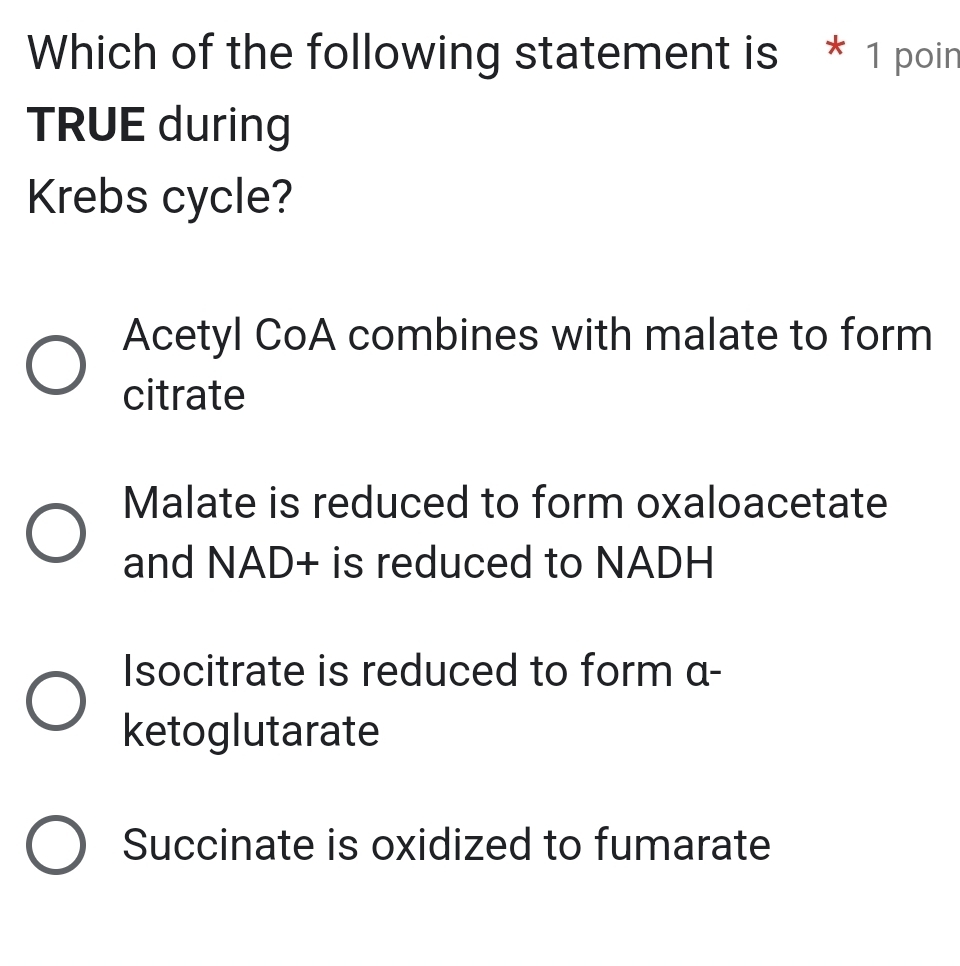Pick 'Succinate is oxidized to fumarate' option
Viewport: 960px width, 966px height.
tap(57, 846)
